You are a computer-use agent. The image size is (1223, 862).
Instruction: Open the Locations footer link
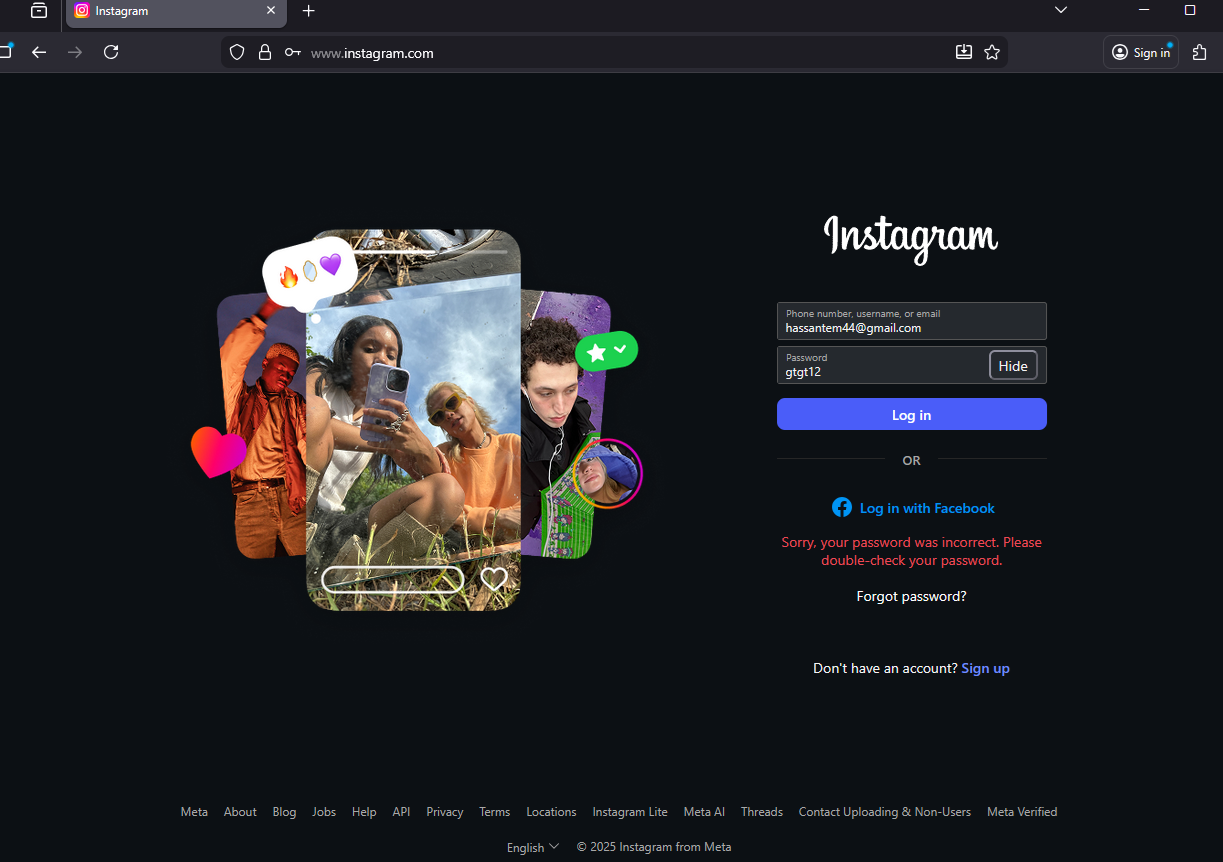(x=551, y=812)
